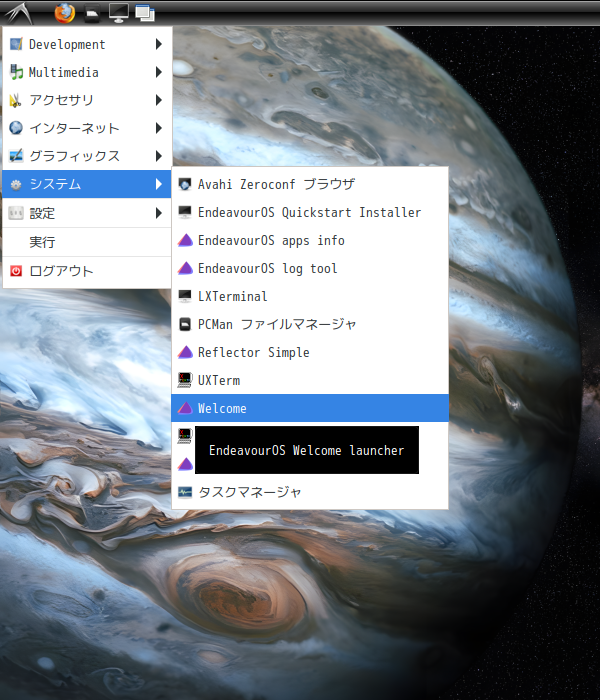The width and height of the screenshot is (600, 700).
Task: Start Reflector Simple
Action: pyautogui.click(x=310, y=352)
